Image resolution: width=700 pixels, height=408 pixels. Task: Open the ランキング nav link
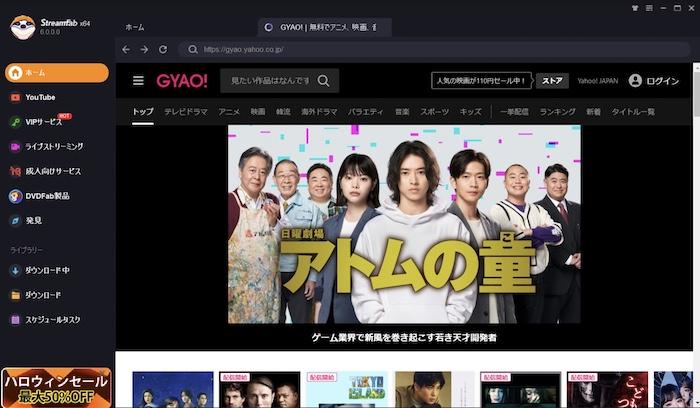558,112
